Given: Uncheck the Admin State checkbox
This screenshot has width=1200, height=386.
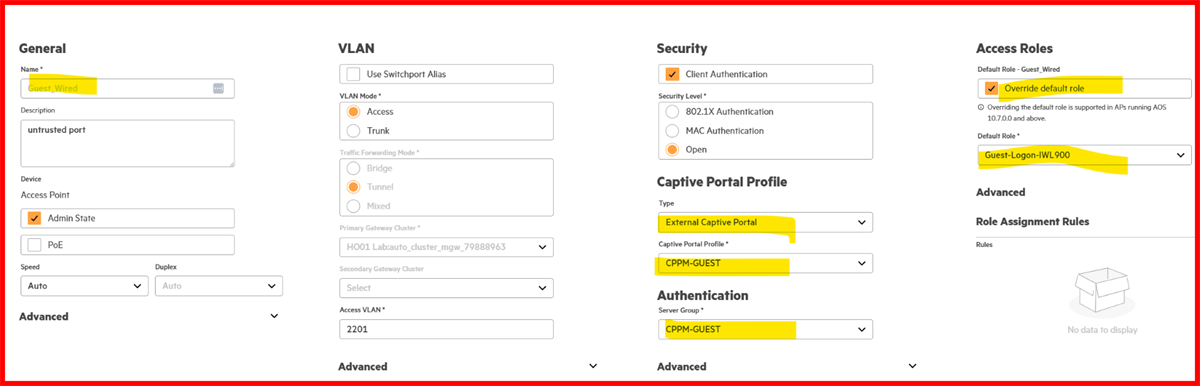Looking at the screenshot, I should click(x=35, y=218).
